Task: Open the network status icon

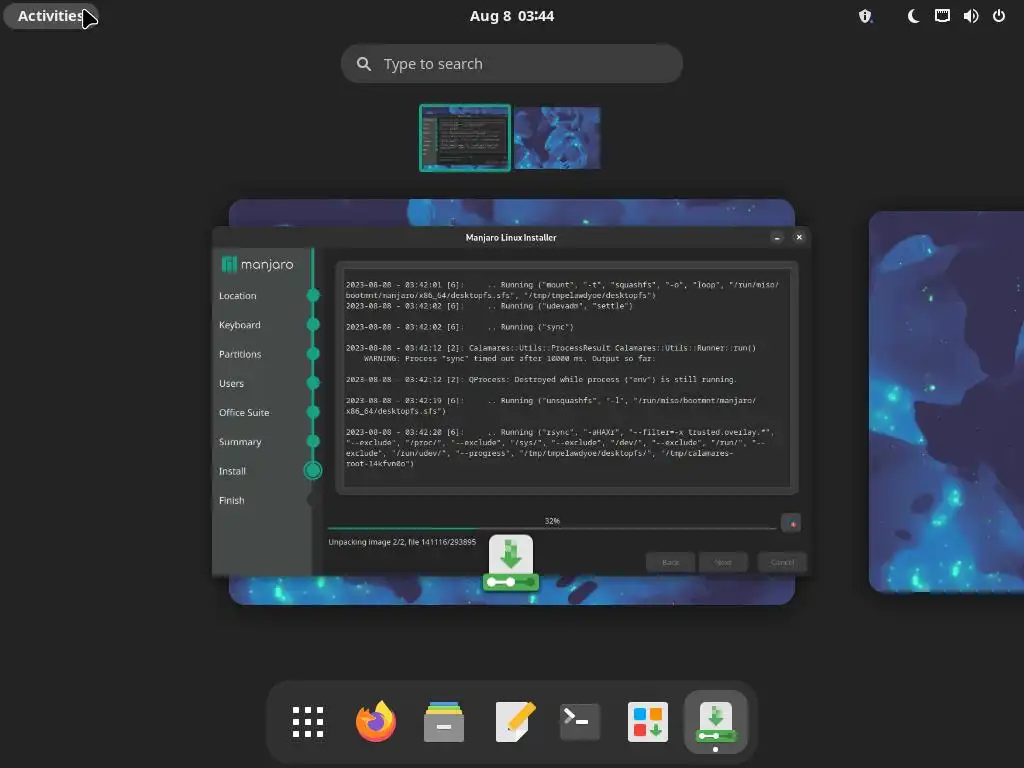Action: pyautogui.click(x=942, y=16)
